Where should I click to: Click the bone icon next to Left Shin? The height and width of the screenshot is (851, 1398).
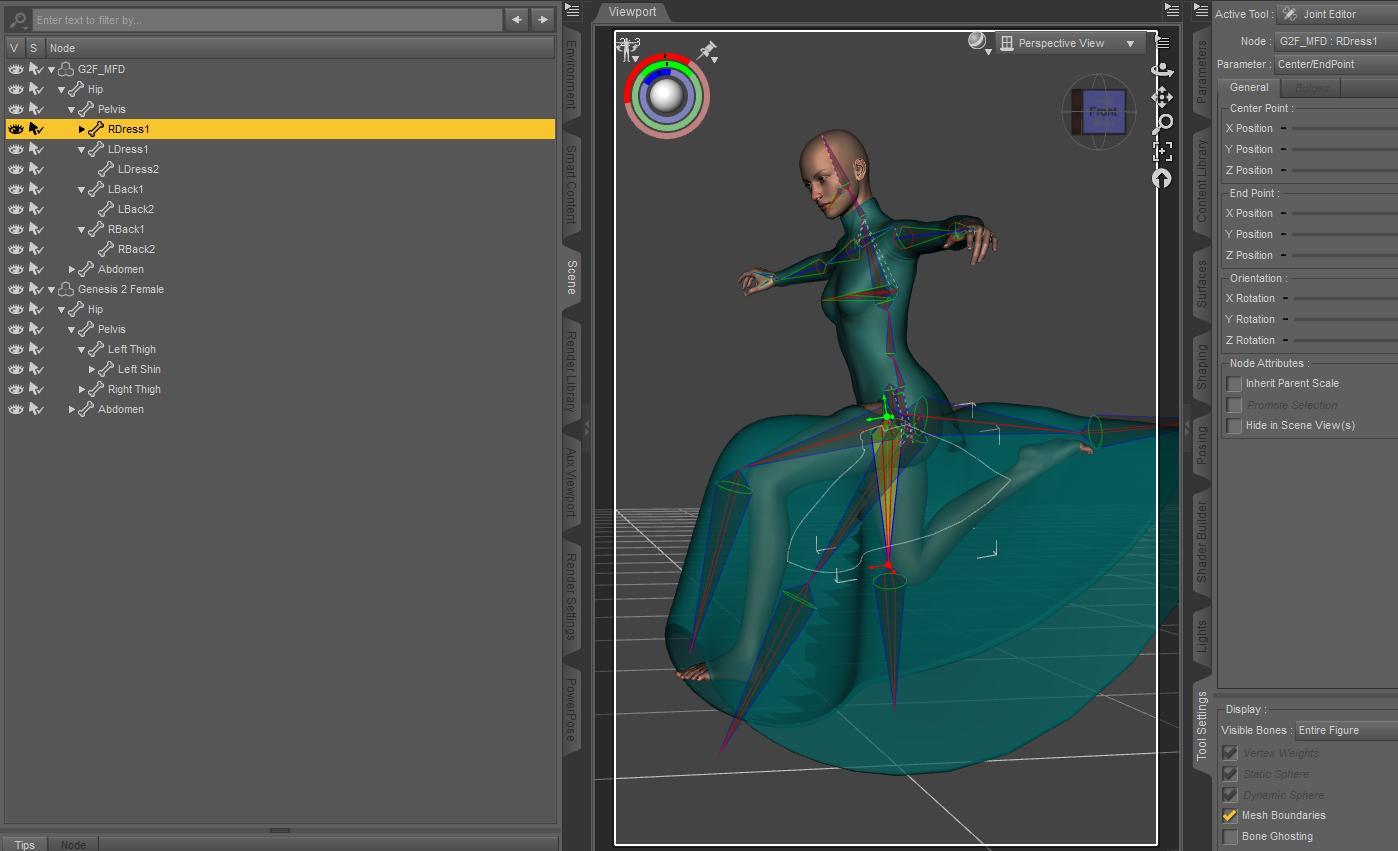click(106, 369)
